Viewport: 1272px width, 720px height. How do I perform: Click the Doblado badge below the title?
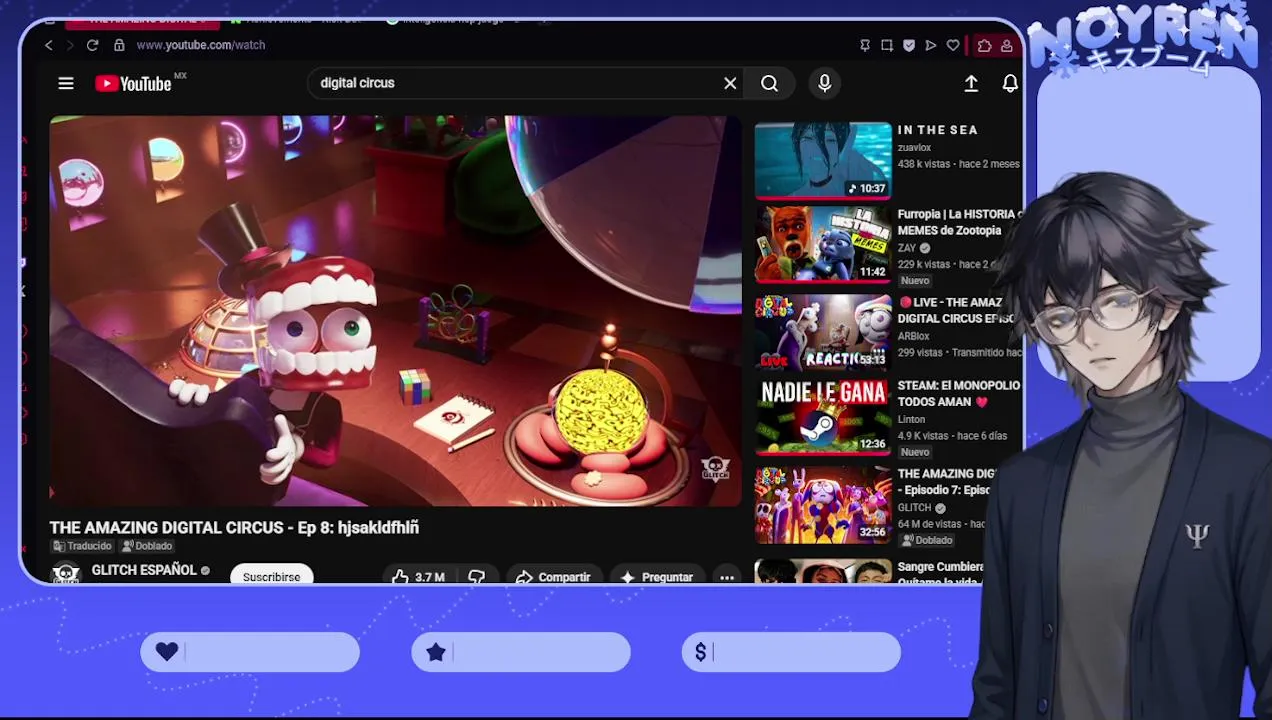point(147,546)
